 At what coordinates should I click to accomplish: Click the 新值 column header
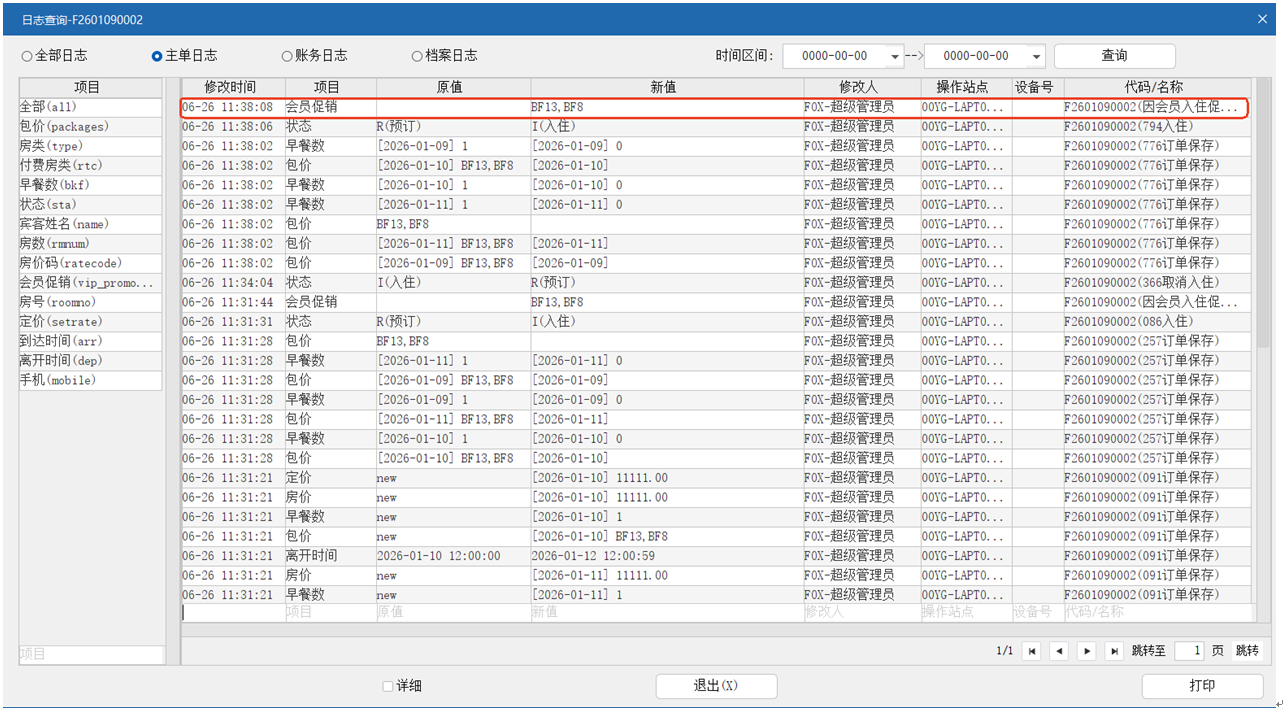[x=667, y=88]
